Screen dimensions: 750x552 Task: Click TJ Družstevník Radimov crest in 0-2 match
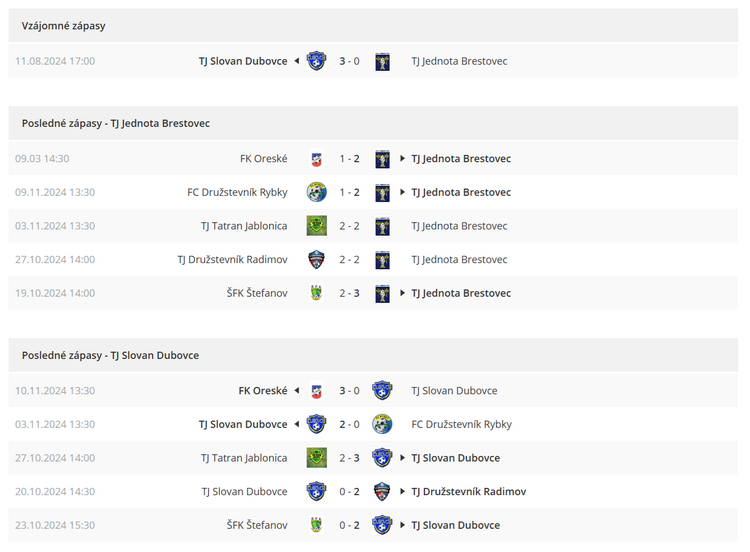(382, 491)
